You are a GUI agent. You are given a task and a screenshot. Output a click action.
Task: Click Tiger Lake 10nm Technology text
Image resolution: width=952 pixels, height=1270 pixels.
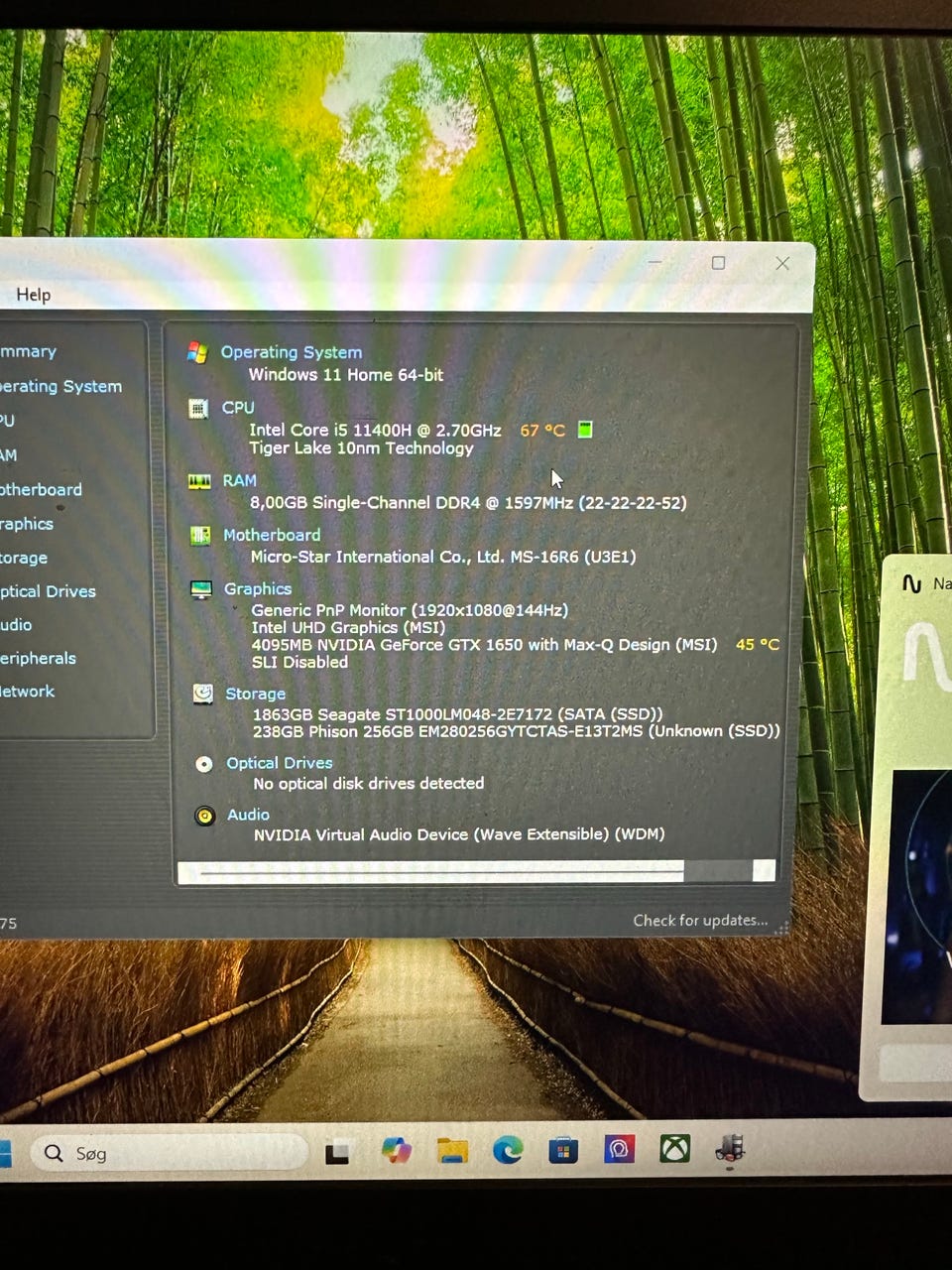[361, 448]
